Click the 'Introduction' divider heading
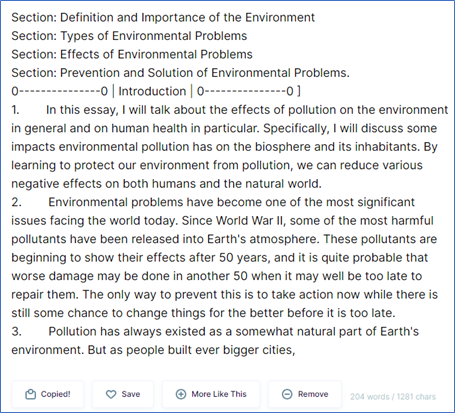455x413 pixels. (x=152, y=91)
